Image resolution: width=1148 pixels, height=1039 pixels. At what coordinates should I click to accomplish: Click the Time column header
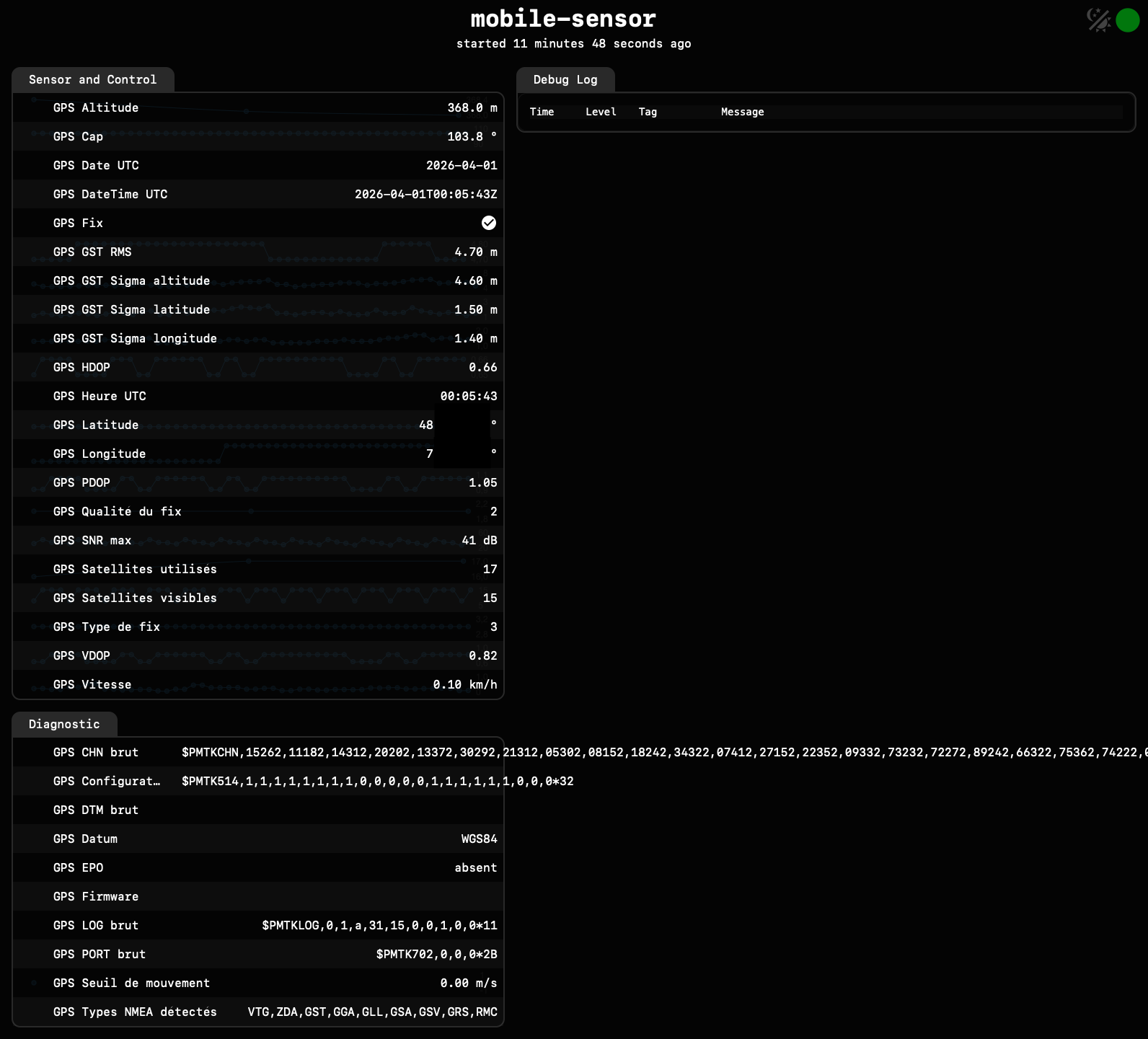click(542, 112)
